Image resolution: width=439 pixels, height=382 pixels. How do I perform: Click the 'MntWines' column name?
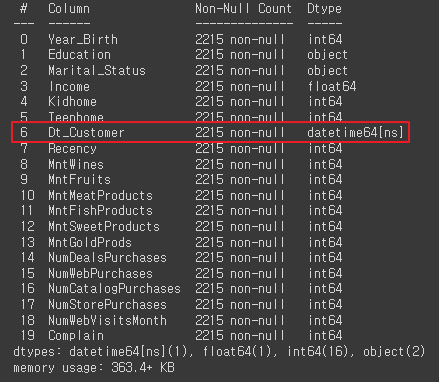pyautogui.click(x=76, y=164)
